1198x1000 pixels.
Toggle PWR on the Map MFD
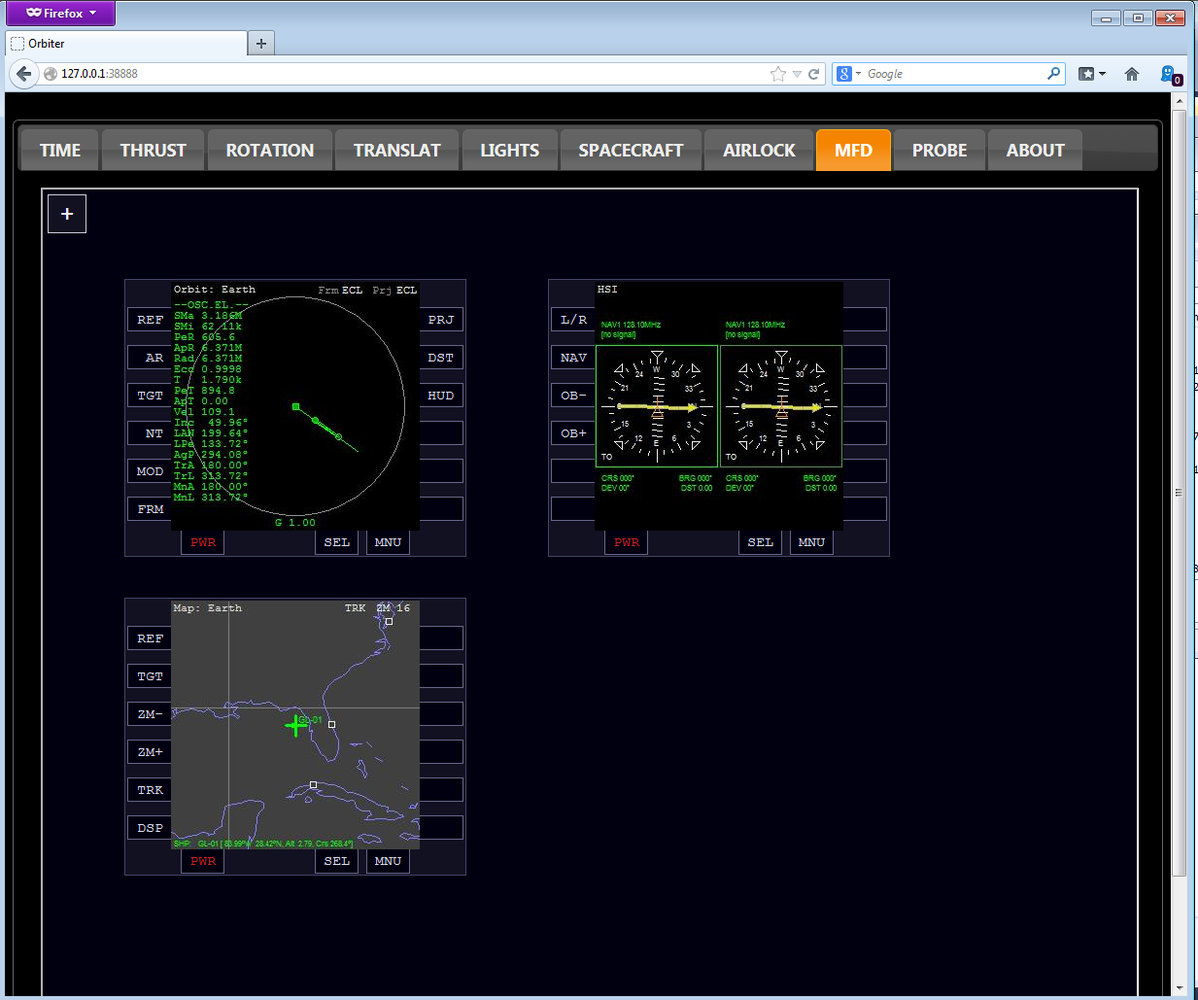pyautogui.click(x=203, y=861)
